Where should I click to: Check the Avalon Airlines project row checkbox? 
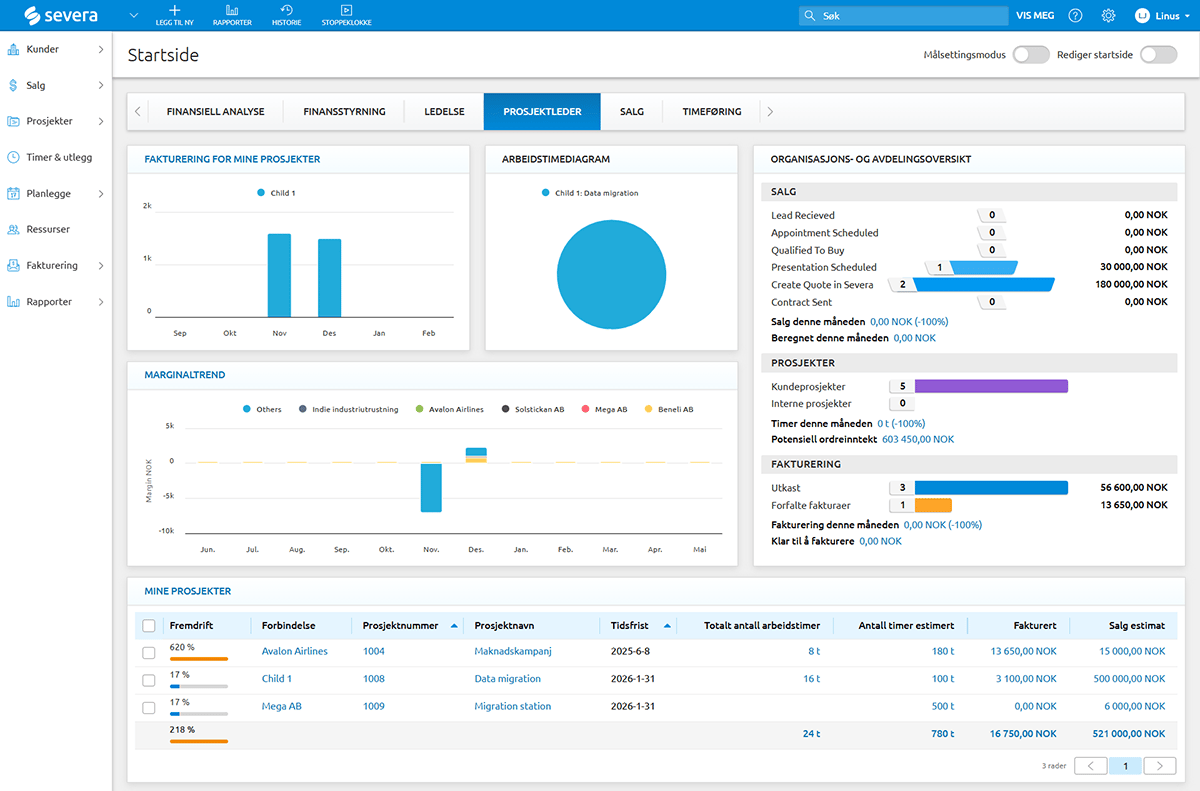(x=149, y=652)
